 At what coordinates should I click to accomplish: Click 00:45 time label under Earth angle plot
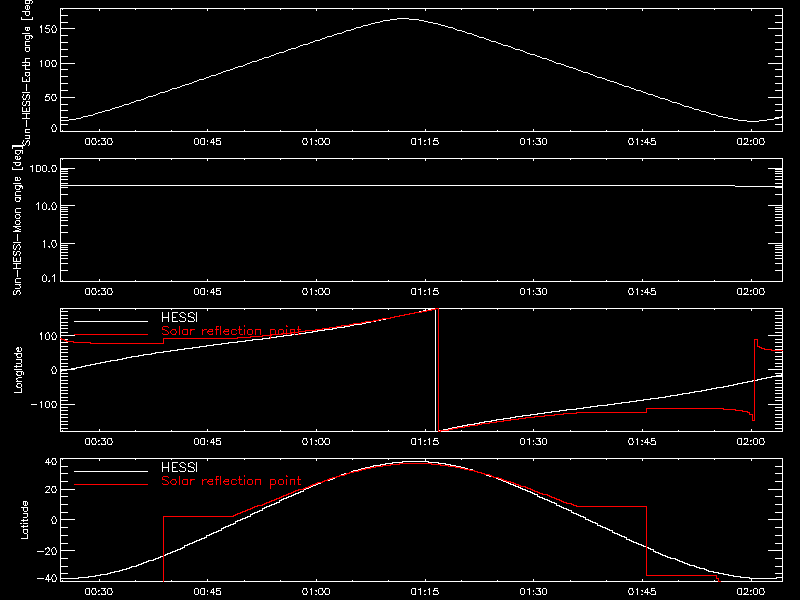point(208,142)
